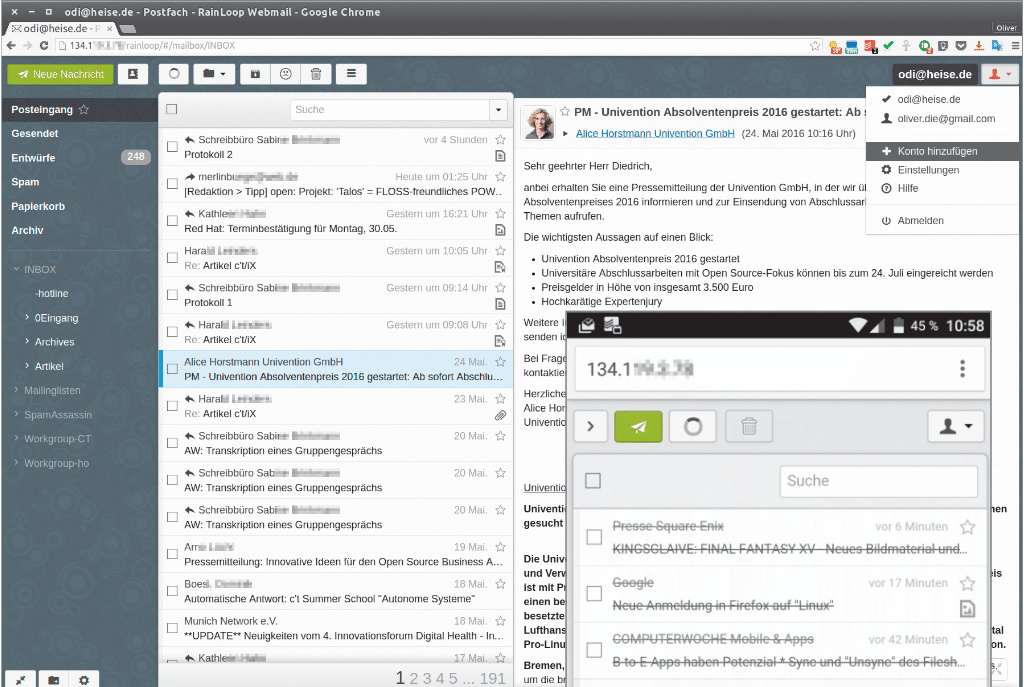Open the search options dropdown arrow
The image size is (1024, 687).
[x=498, y=110]
